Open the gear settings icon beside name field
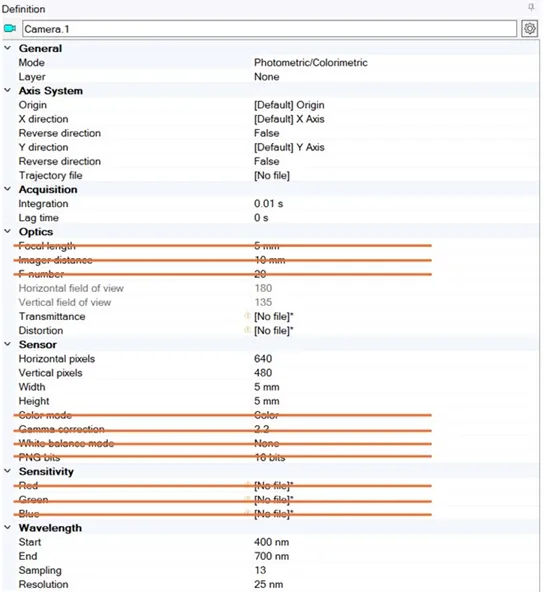This screenshot has width=544, height=592. (529, 29)
